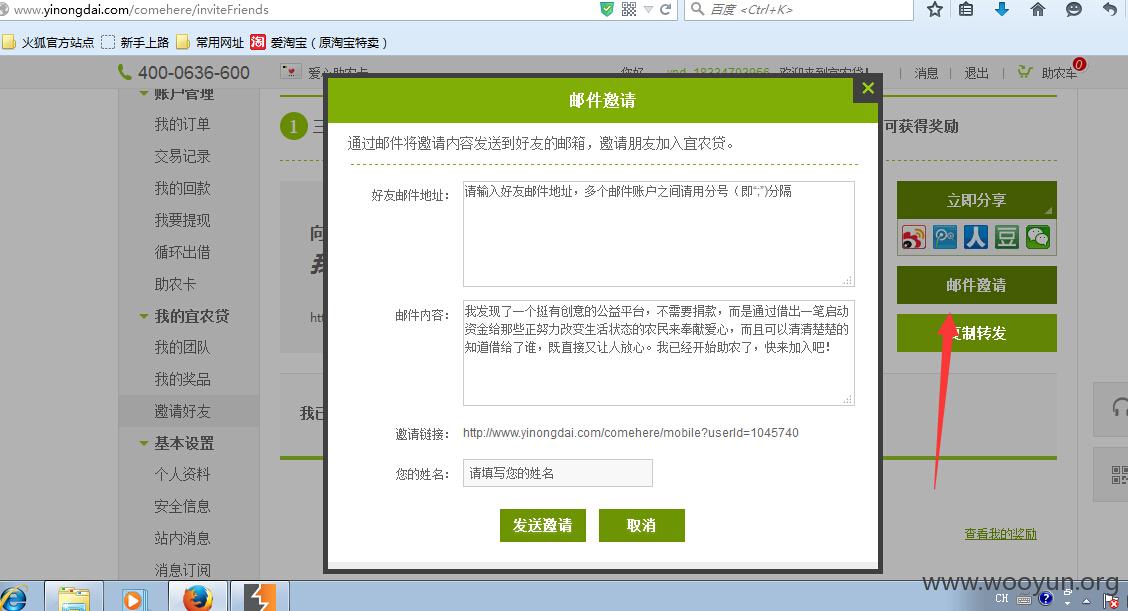The height and width of the screenshot is (611, 1128).
Task: Click the 查看我的奖励 link
Action: coord(1000,533)
